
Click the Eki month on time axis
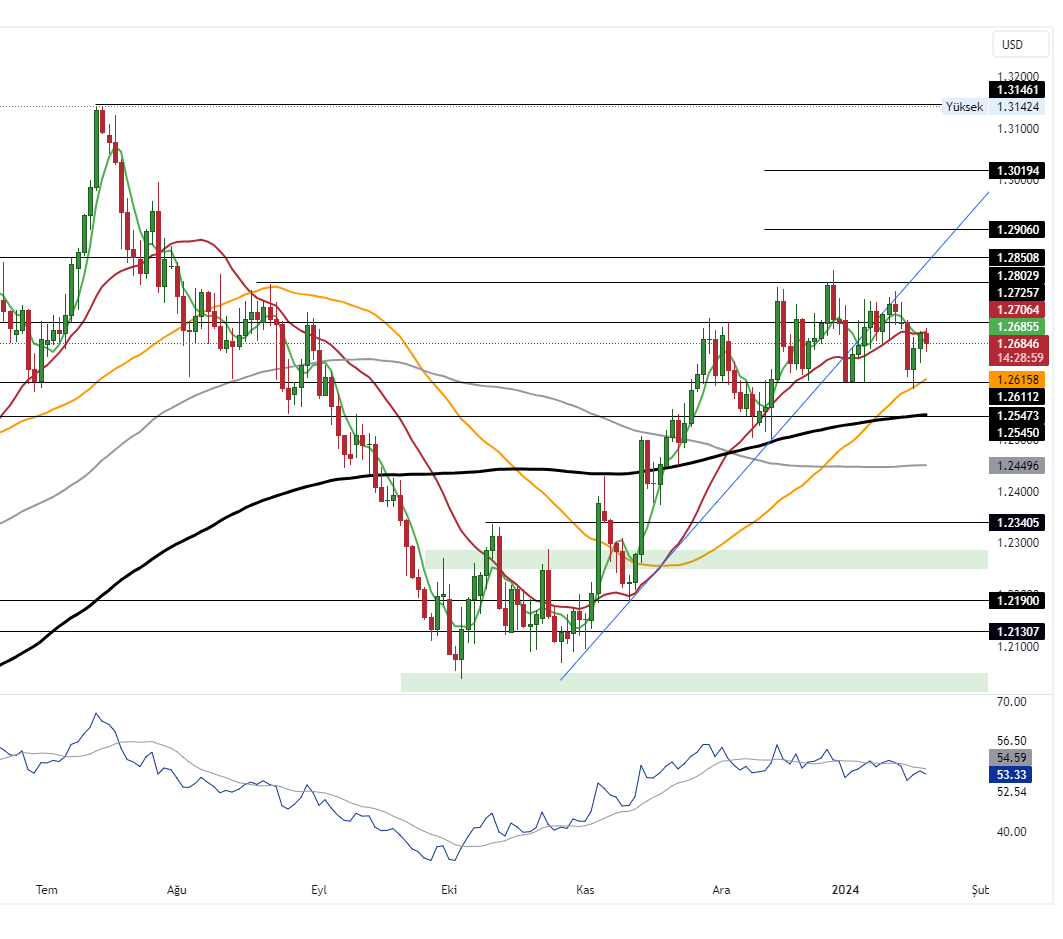pos(449,889)
